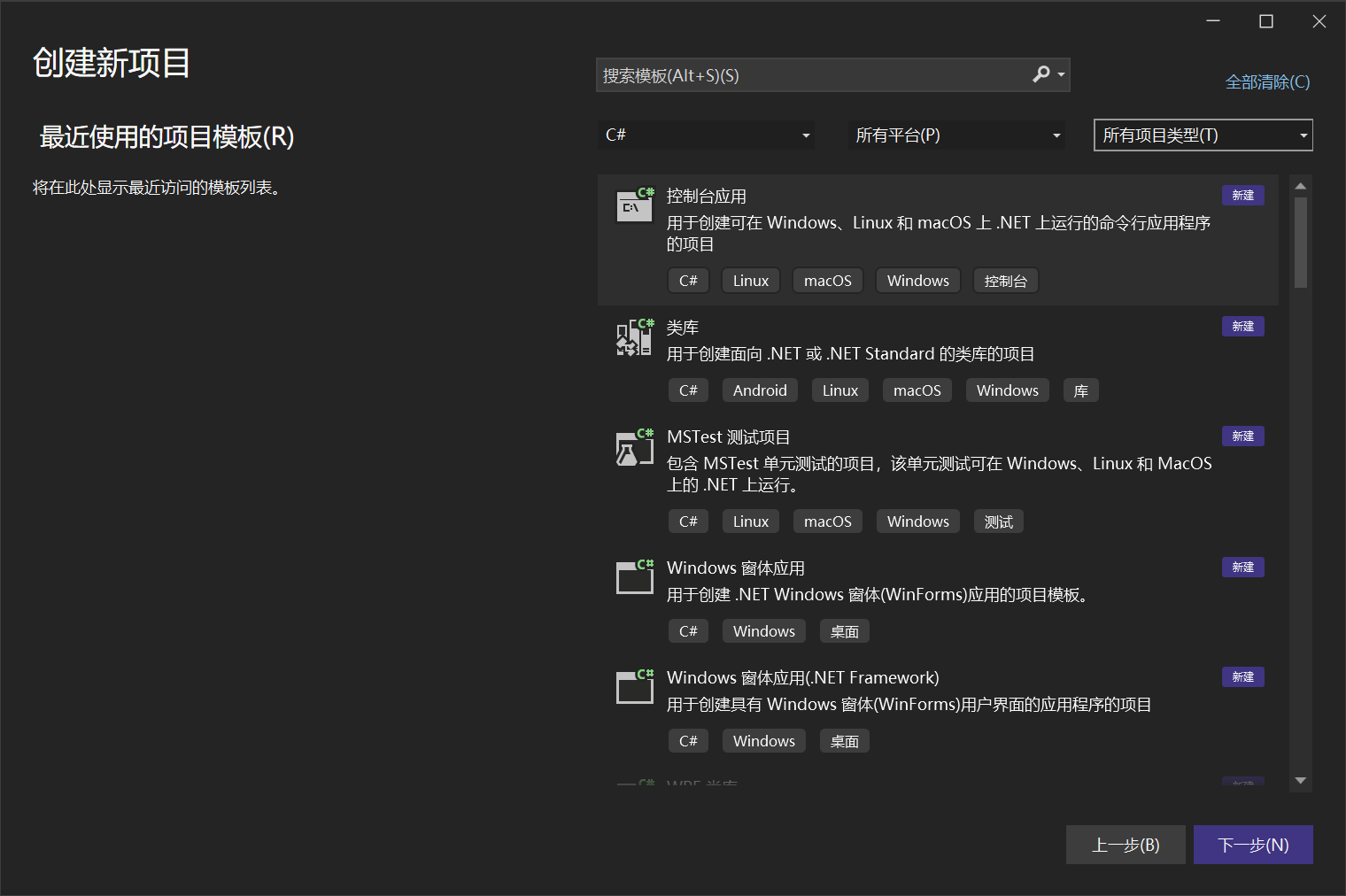Select the Class Library (类库) template icon
Screen dimensions: 1346x896
(x=634, y=337)
